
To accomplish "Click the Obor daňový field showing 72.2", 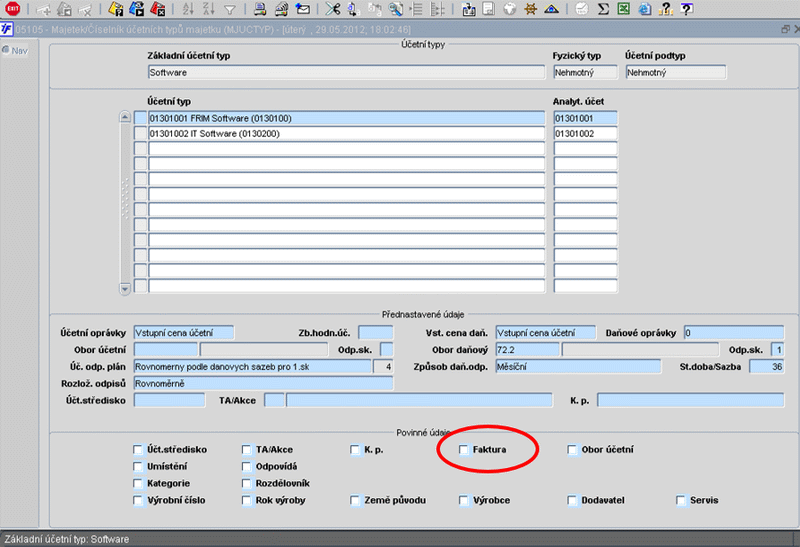I will point(527,350).
